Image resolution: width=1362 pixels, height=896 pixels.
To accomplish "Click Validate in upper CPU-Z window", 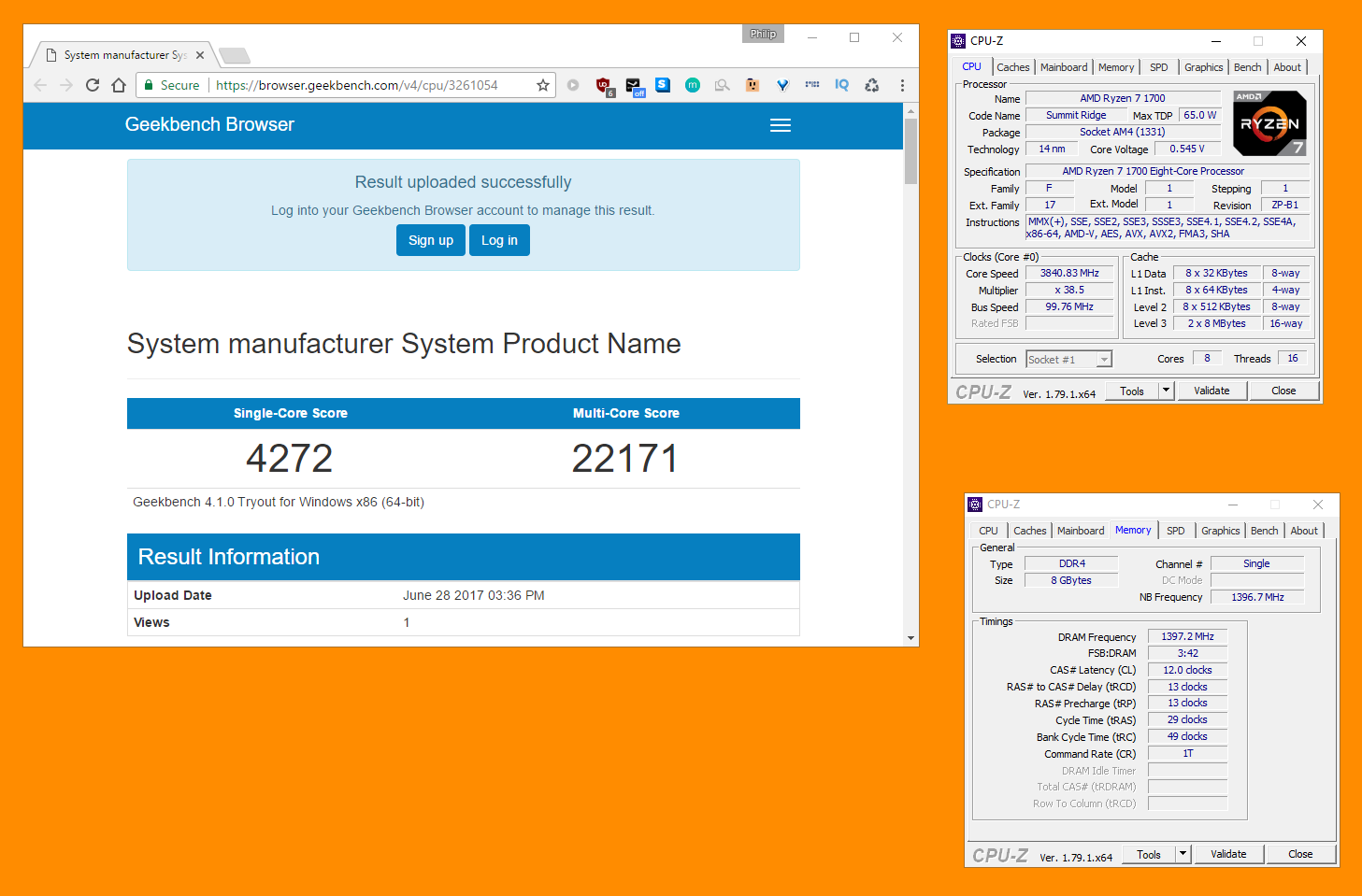I will pos(1211,391).
